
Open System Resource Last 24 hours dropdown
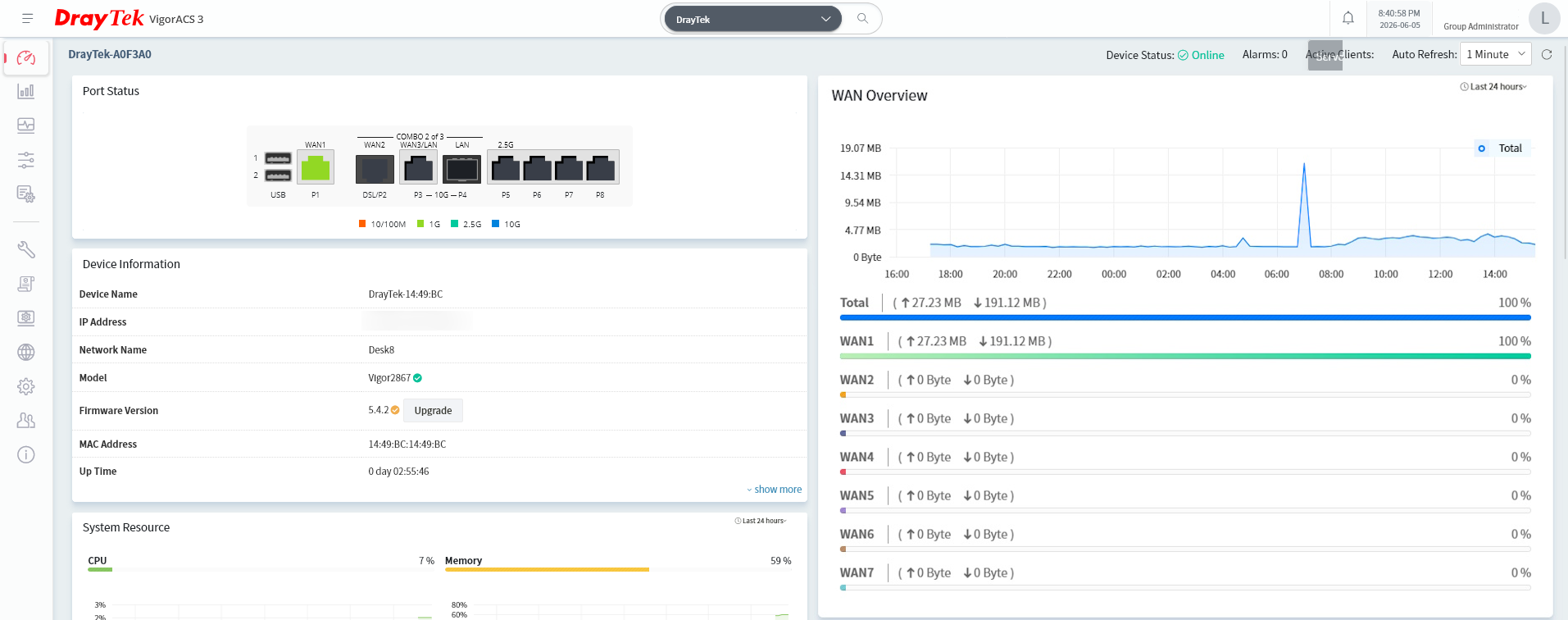pyautogui.click(x=761, y=521)
